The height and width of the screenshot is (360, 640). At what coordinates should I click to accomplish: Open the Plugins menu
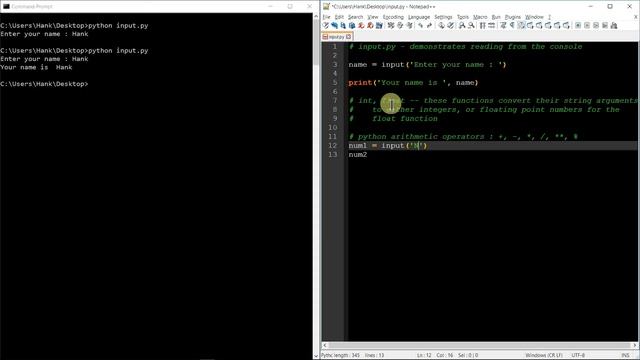[513, 17]
